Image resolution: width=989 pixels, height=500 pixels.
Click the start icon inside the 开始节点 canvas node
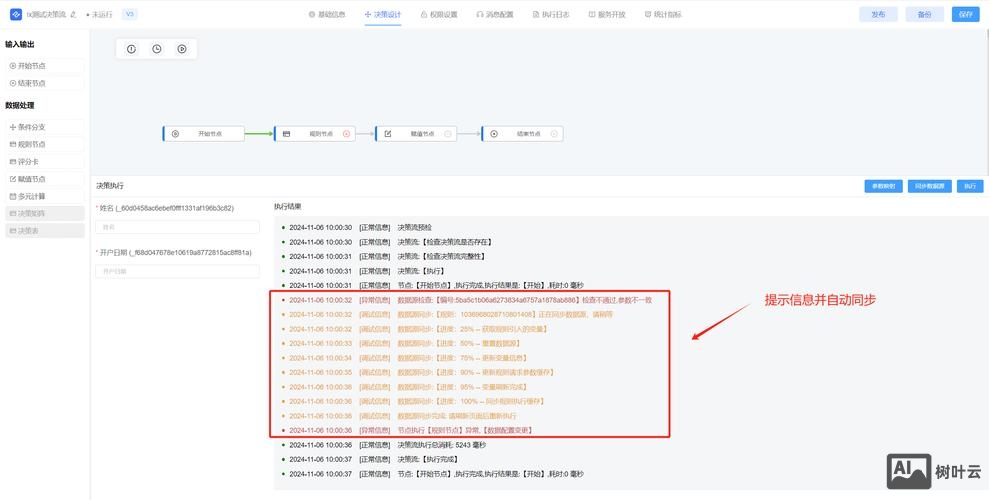[x=175, y=134]
